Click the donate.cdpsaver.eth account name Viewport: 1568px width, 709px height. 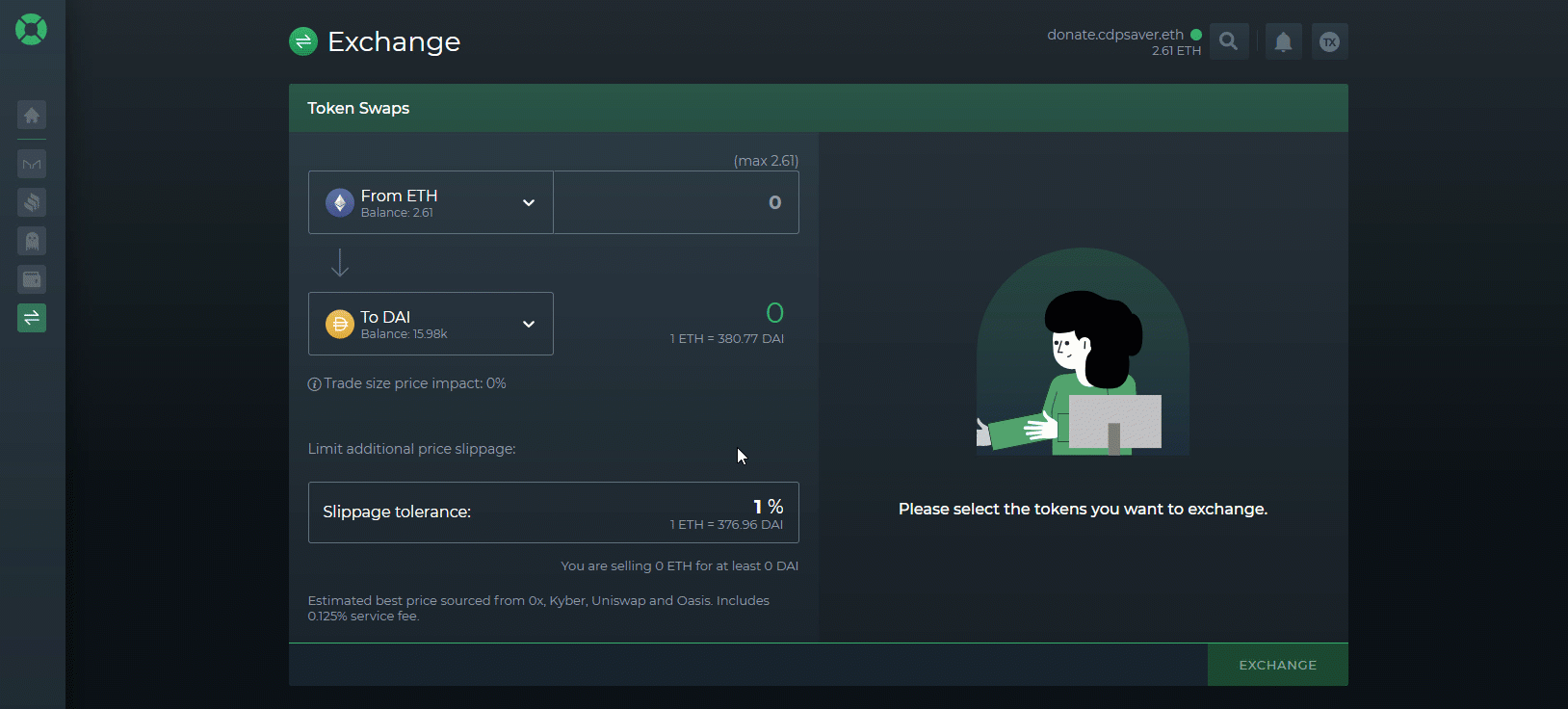1115,35
